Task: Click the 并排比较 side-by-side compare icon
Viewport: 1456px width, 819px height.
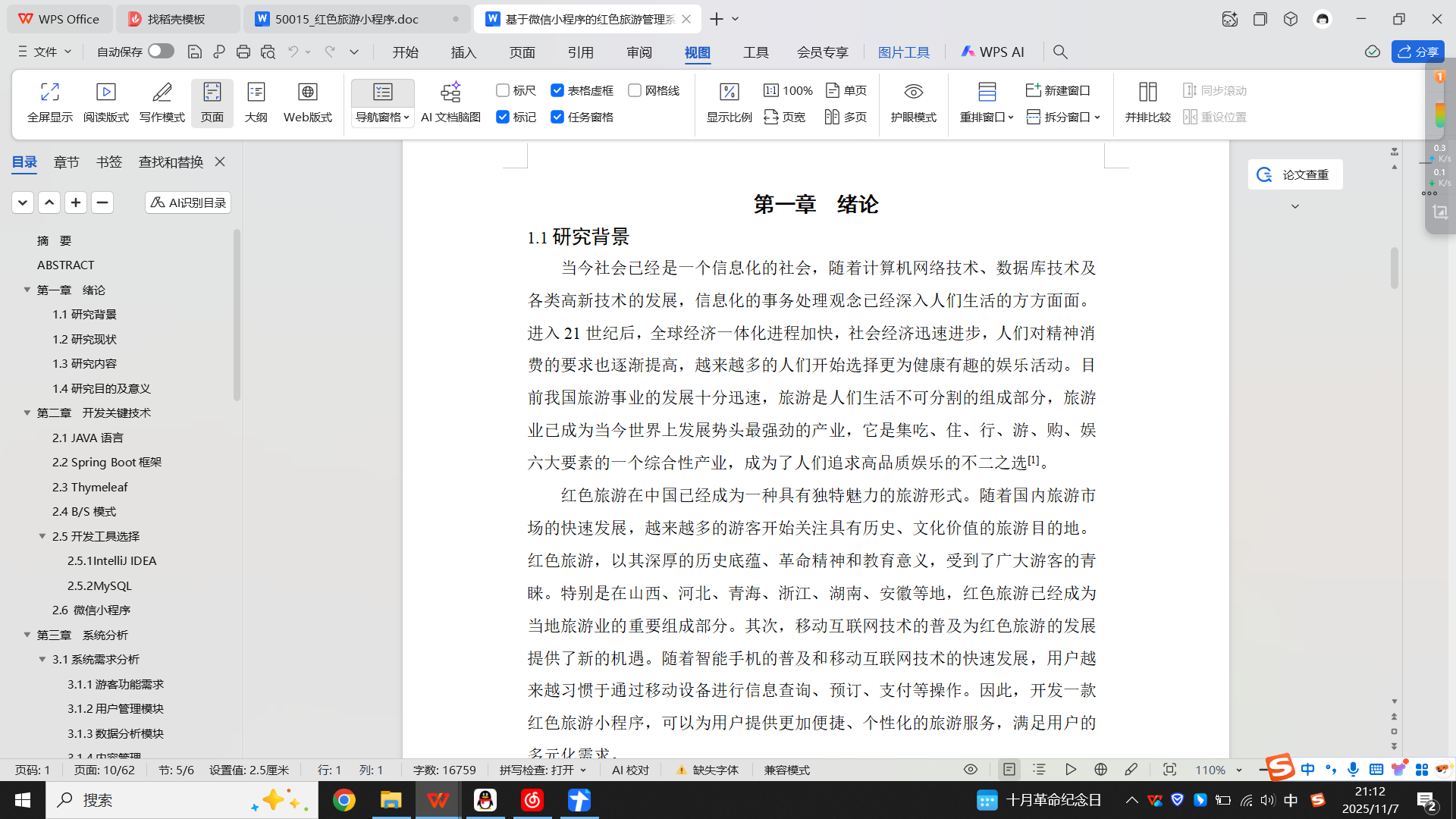Action: pyautogui.click(x=1147, y=93)
